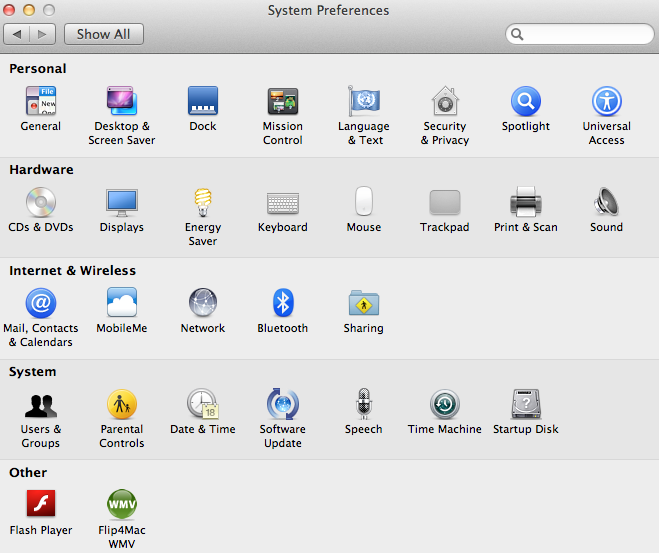
Task: Open the Spotlight preferences icon
Action: tap(525, 101)
